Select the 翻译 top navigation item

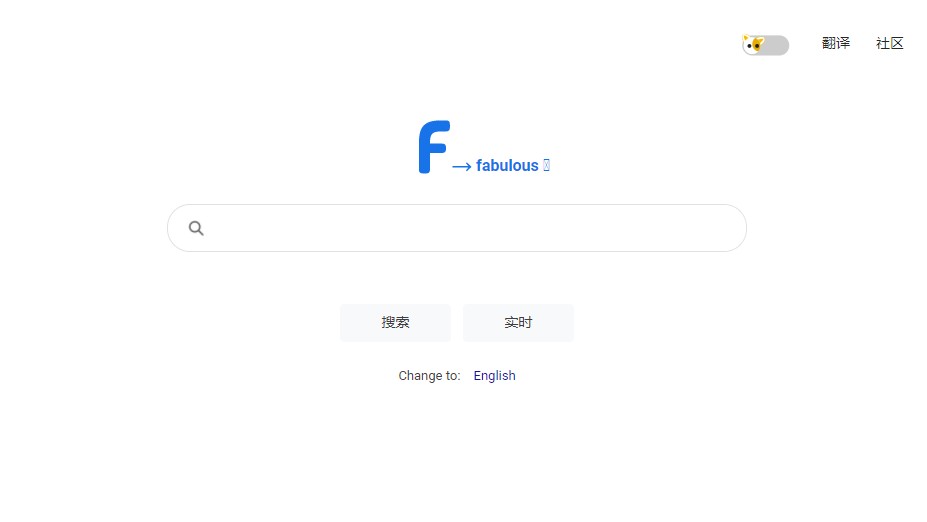click(x=836, y=43)
